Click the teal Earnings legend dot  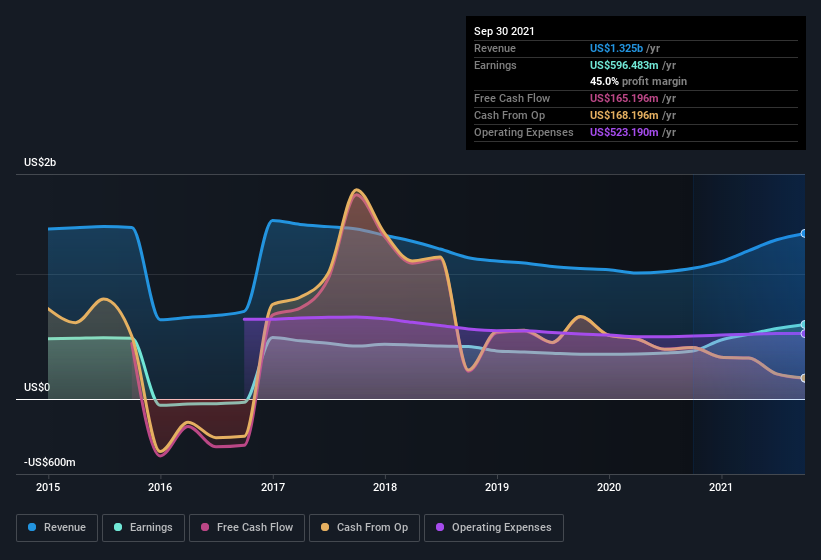118,527
